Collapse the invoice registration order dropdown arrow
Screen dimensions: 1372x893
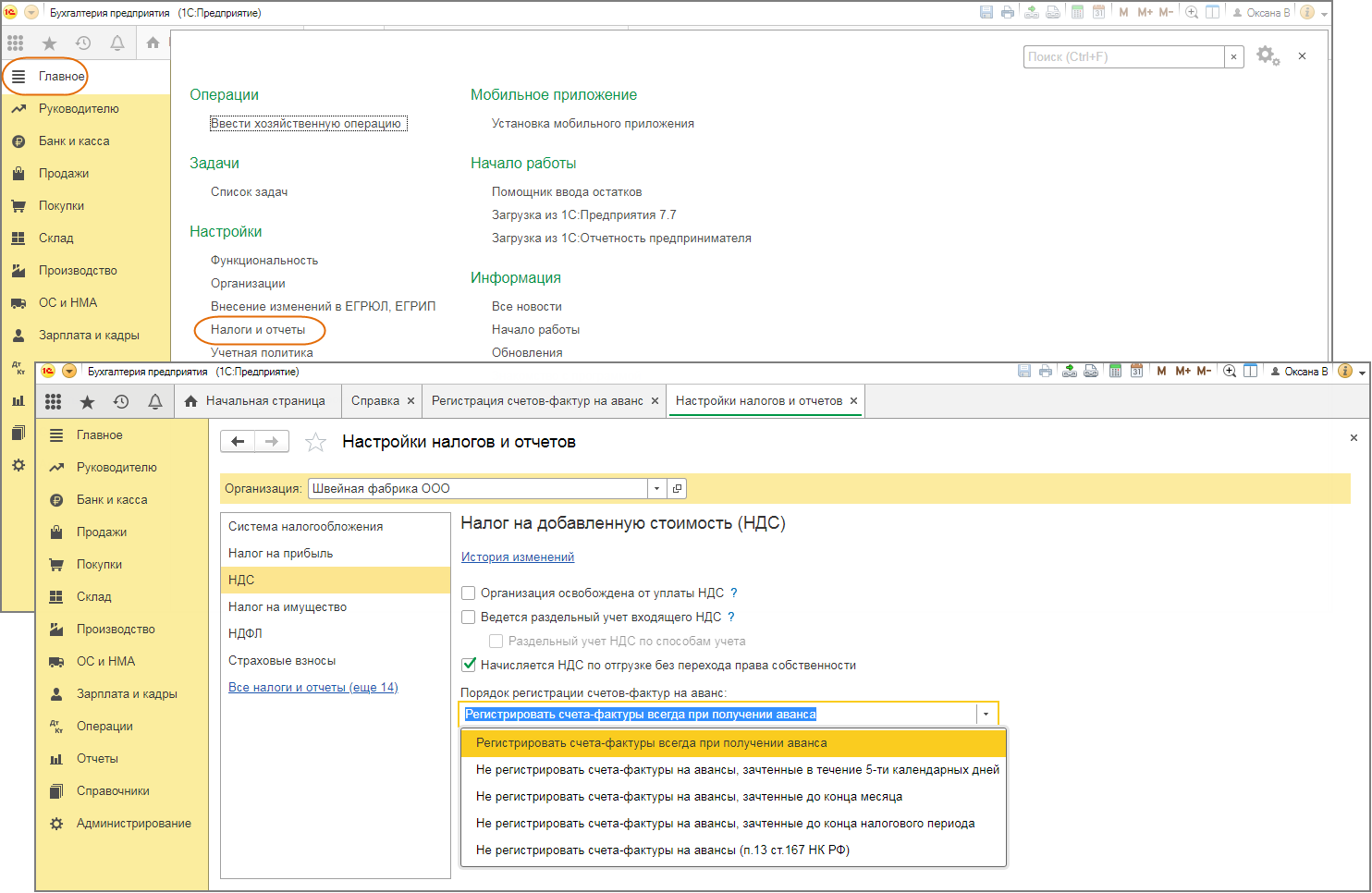pos(986,715)
